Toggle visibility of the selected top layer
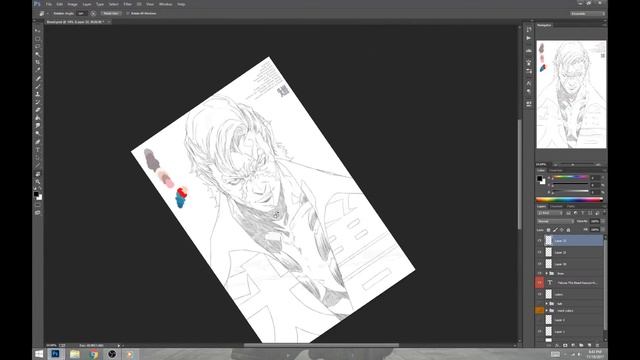The image size is (640, 360). point(540,241)
